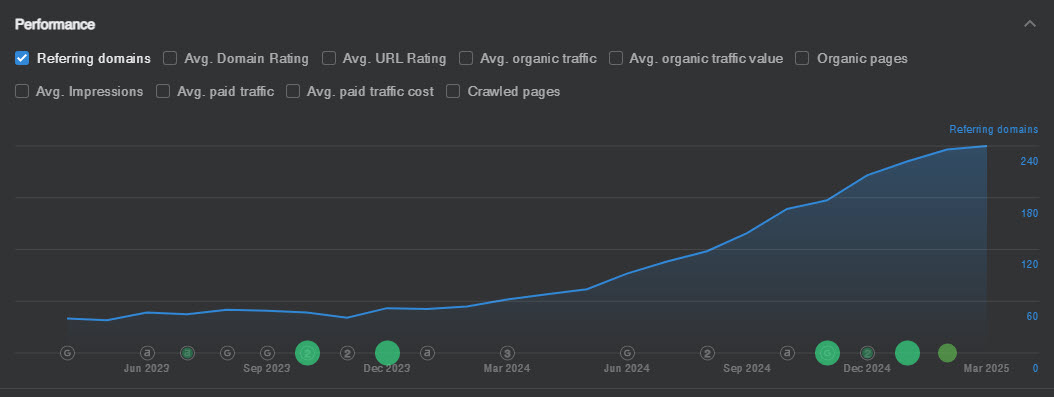The height and width of the screenshot is (397, 1054).
Task: Click the large green circle after Dec 2024
Action: point(907,353)
